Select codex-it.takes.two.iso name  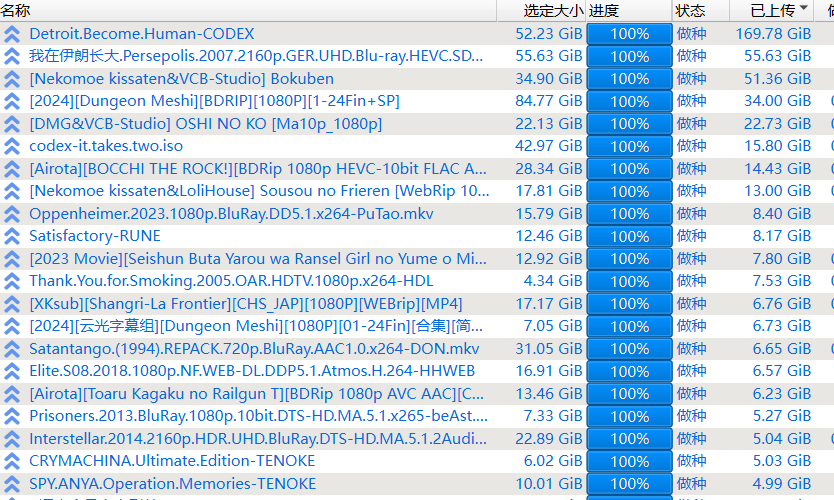[x=106, y=146]
